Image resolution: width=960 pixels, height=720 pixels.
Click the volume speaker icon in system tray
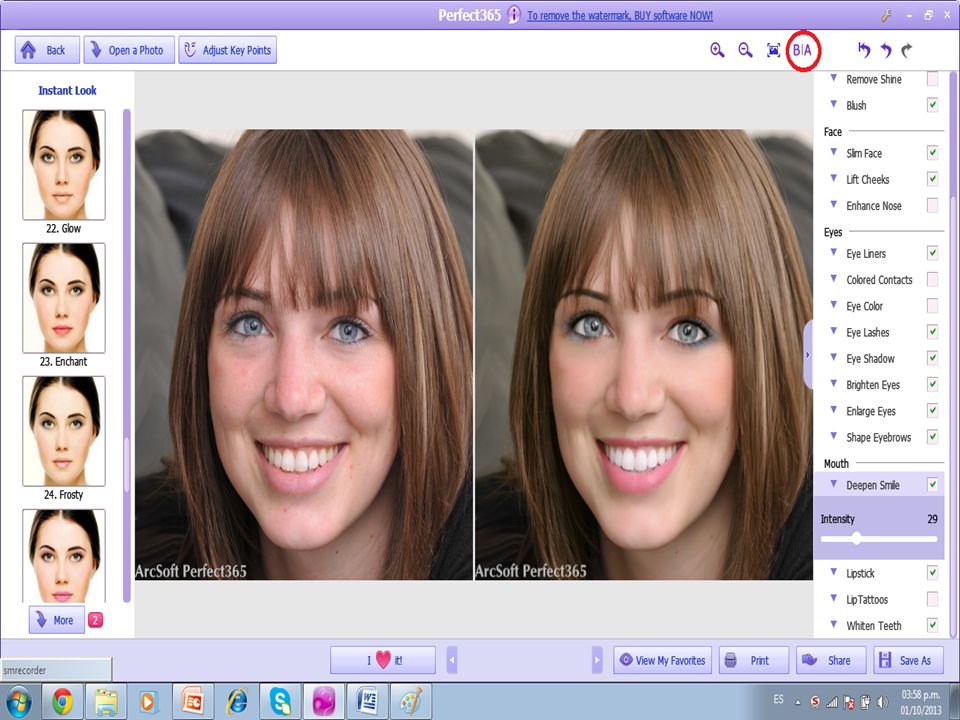tap(882, 702)
